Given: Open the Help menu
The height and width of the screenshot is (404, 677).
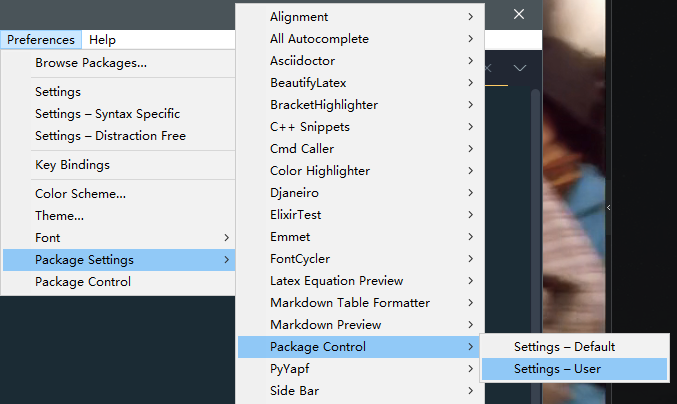Looking at the screenshot, I should [102, 40].
